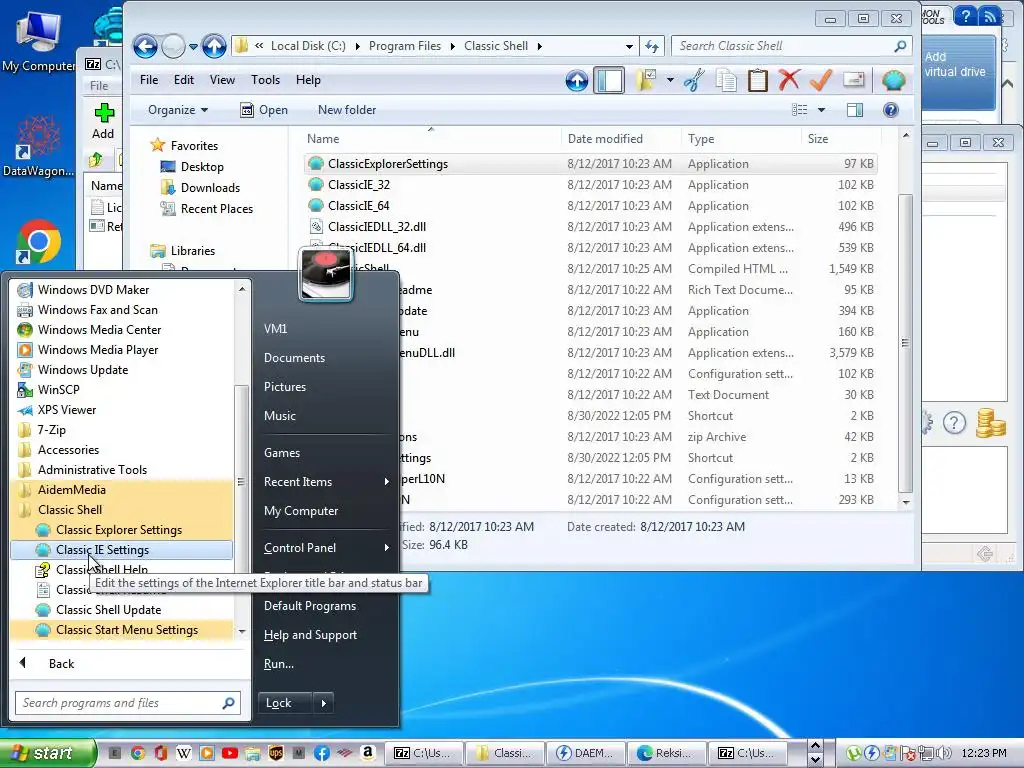This screenshot has height=768, width=1024.
Task: Click the Start button
Action: point(48,753)
